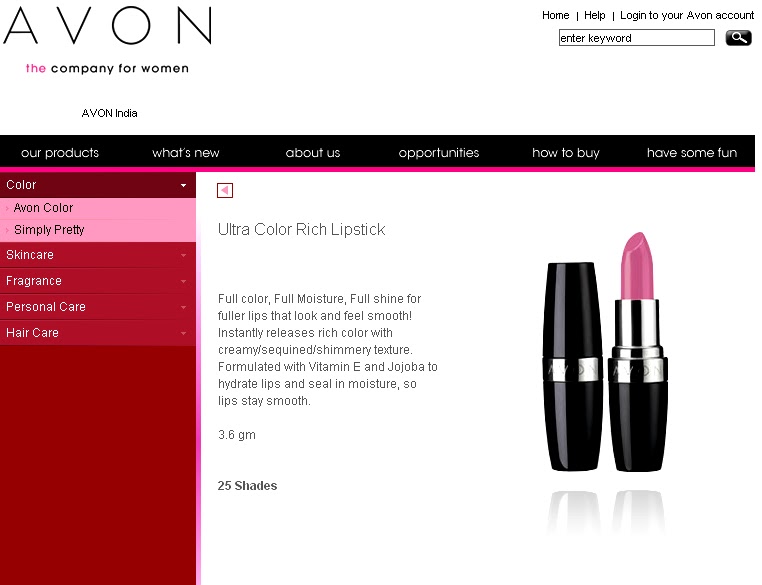
Task: Expand the Fragrance category arrow
Action: click(183, 281)
